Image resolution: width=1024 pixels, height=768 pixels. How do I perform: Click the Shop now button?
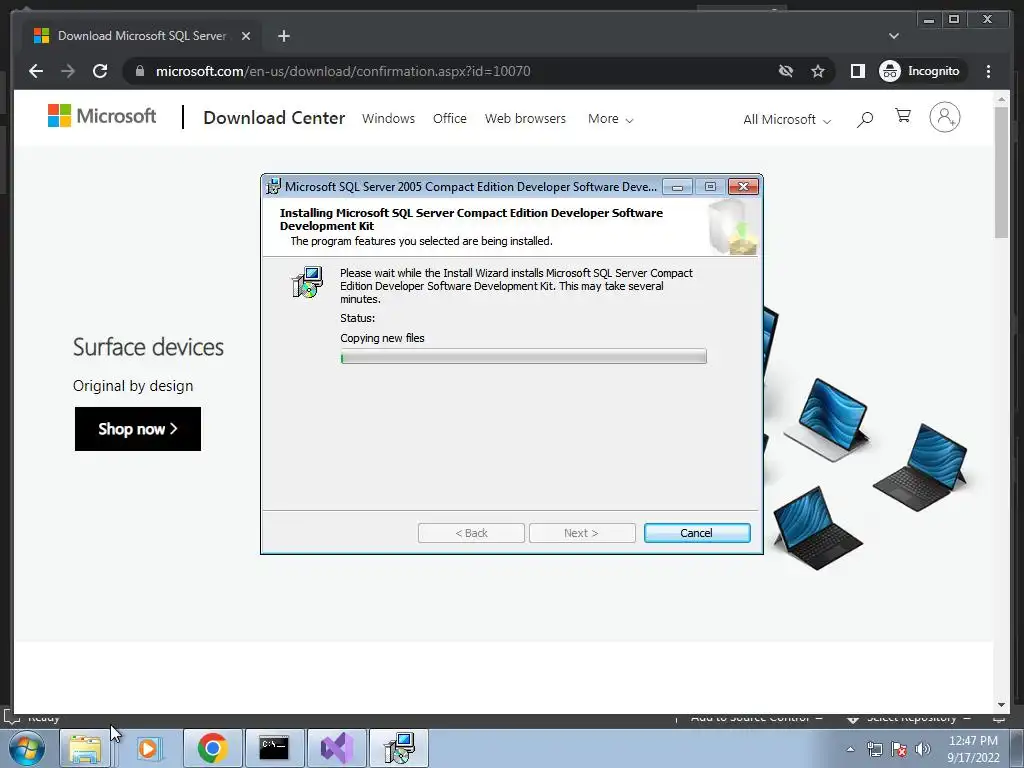(x=138, y=429)
